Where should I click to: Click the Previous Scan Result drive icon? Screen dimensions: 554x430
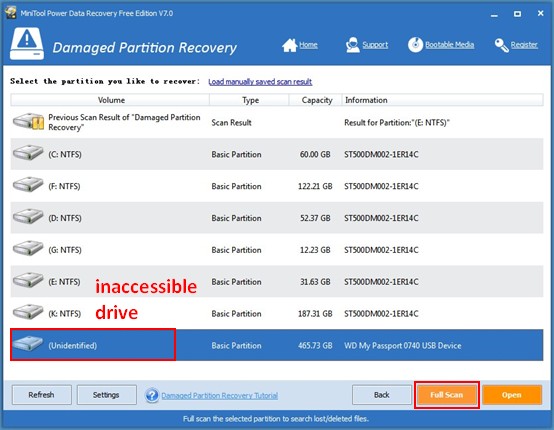click(x=28, y=121)
